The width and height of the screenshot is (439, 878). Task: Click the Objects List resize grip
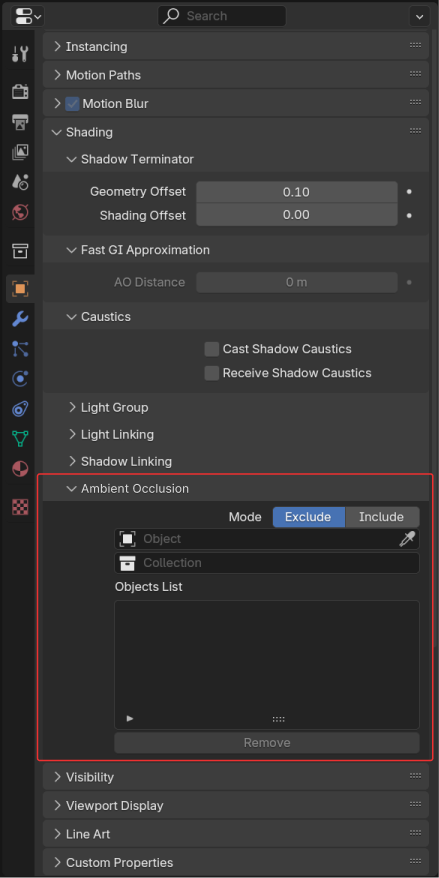278,720
